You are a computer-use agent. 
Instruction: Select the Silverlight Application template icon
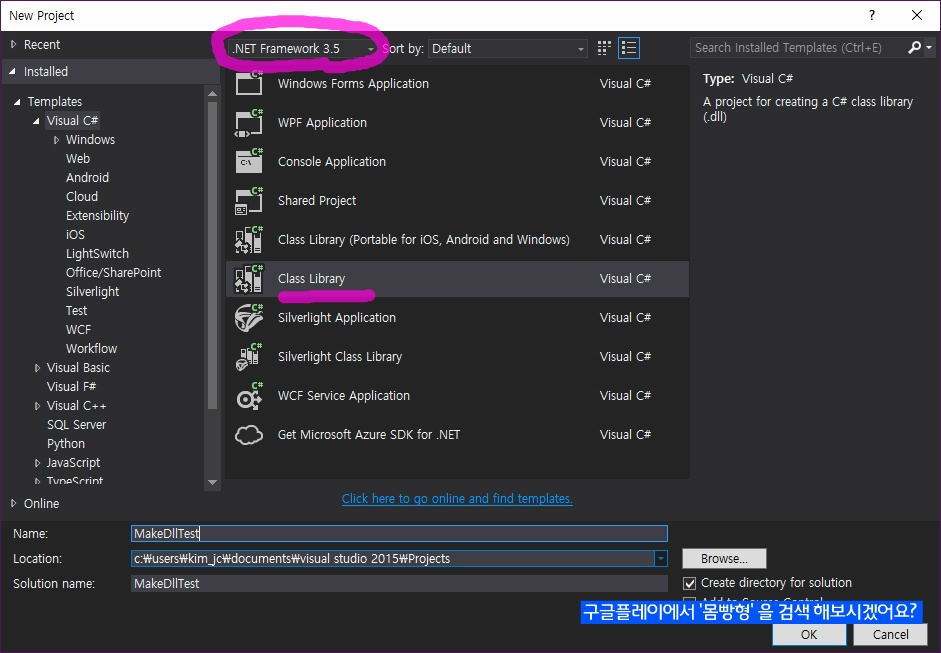249,317
